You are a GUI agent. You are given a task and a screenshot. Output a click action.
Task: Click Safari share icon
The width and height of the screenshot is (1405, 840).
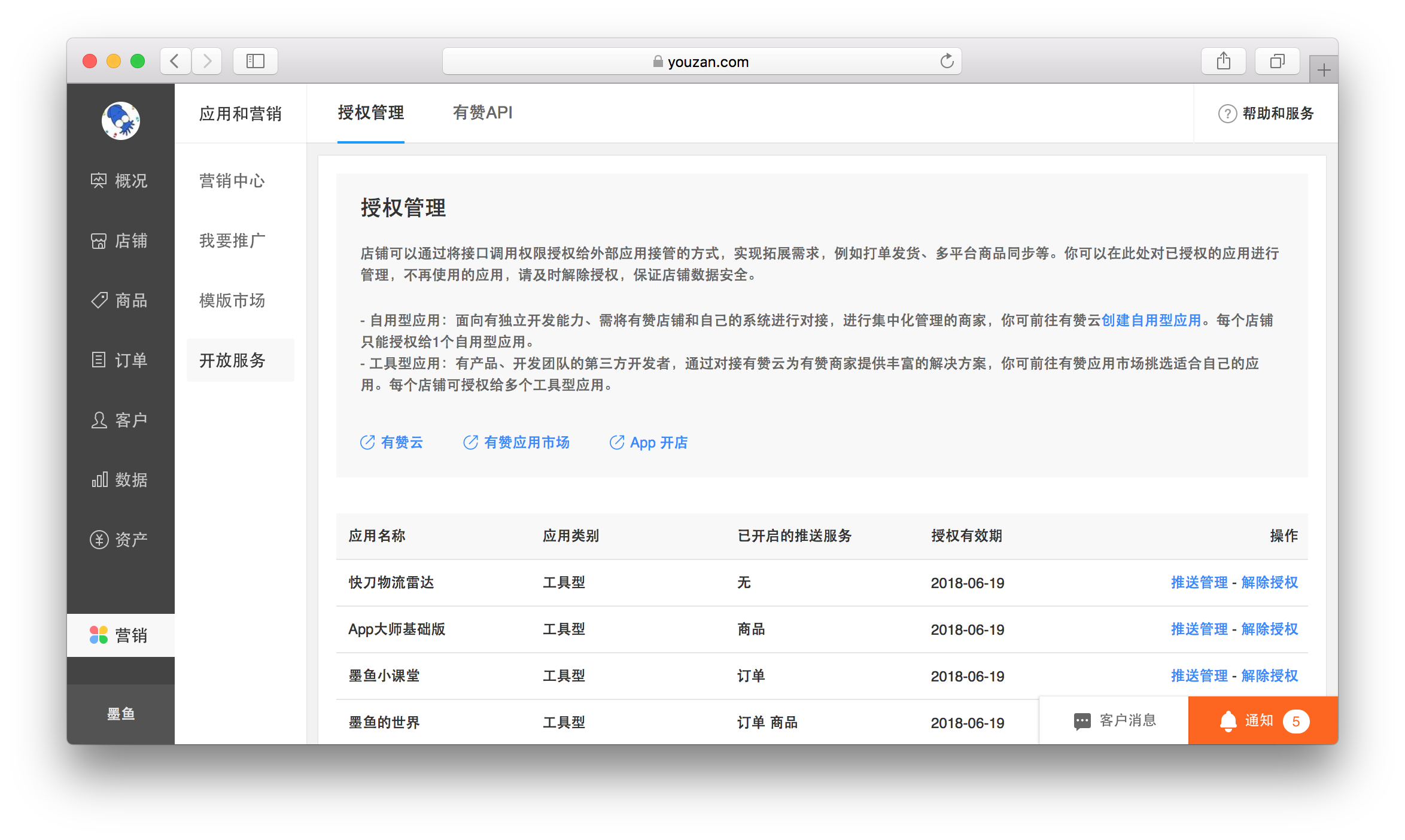click(1224, 61)
